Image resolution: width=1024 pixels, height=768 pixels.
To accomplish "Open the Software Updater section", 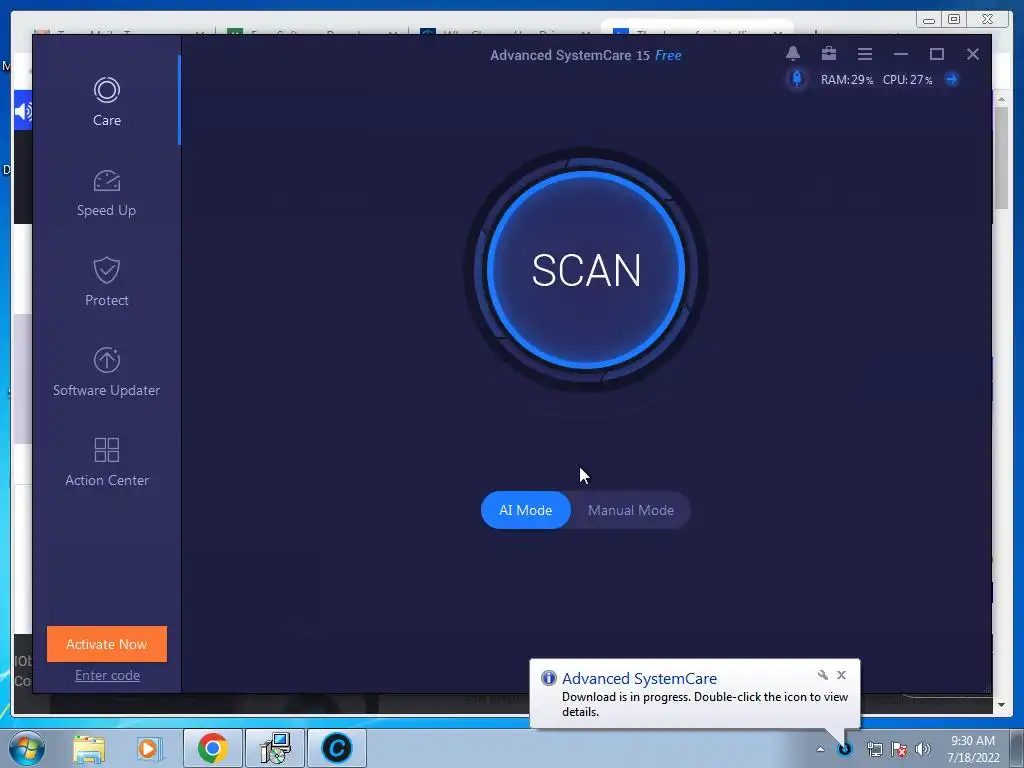I will (x=106, y=372).
